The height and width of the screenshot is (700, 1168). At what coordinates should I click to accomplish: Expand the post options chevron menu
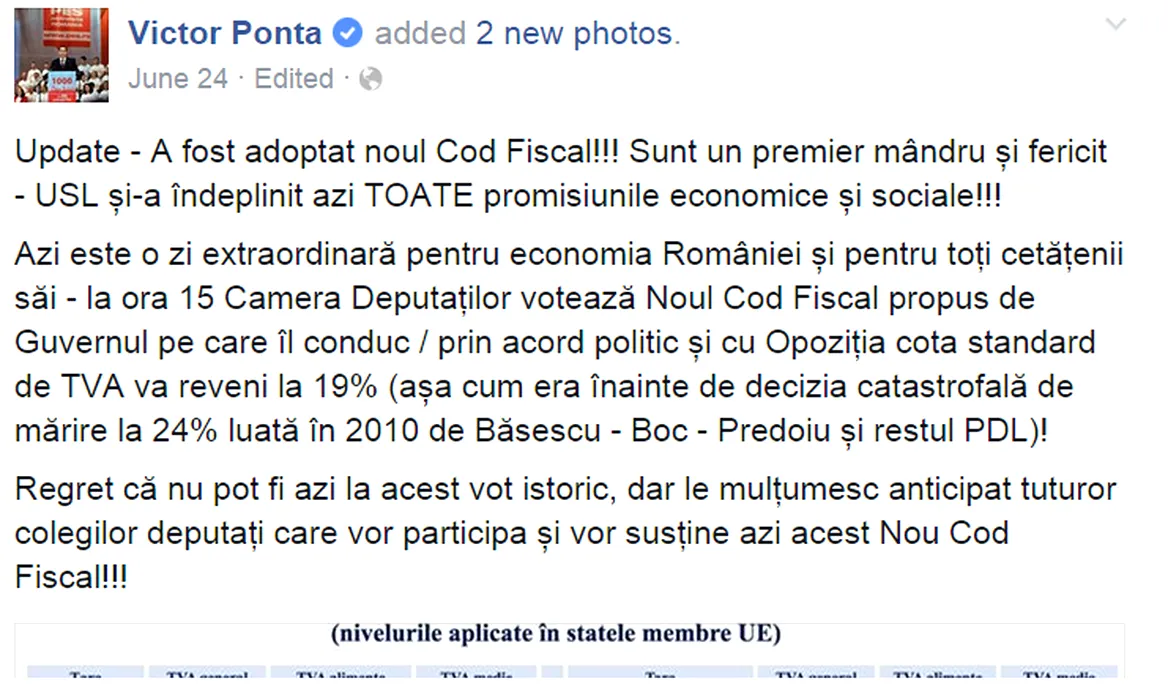(1116, 25)
